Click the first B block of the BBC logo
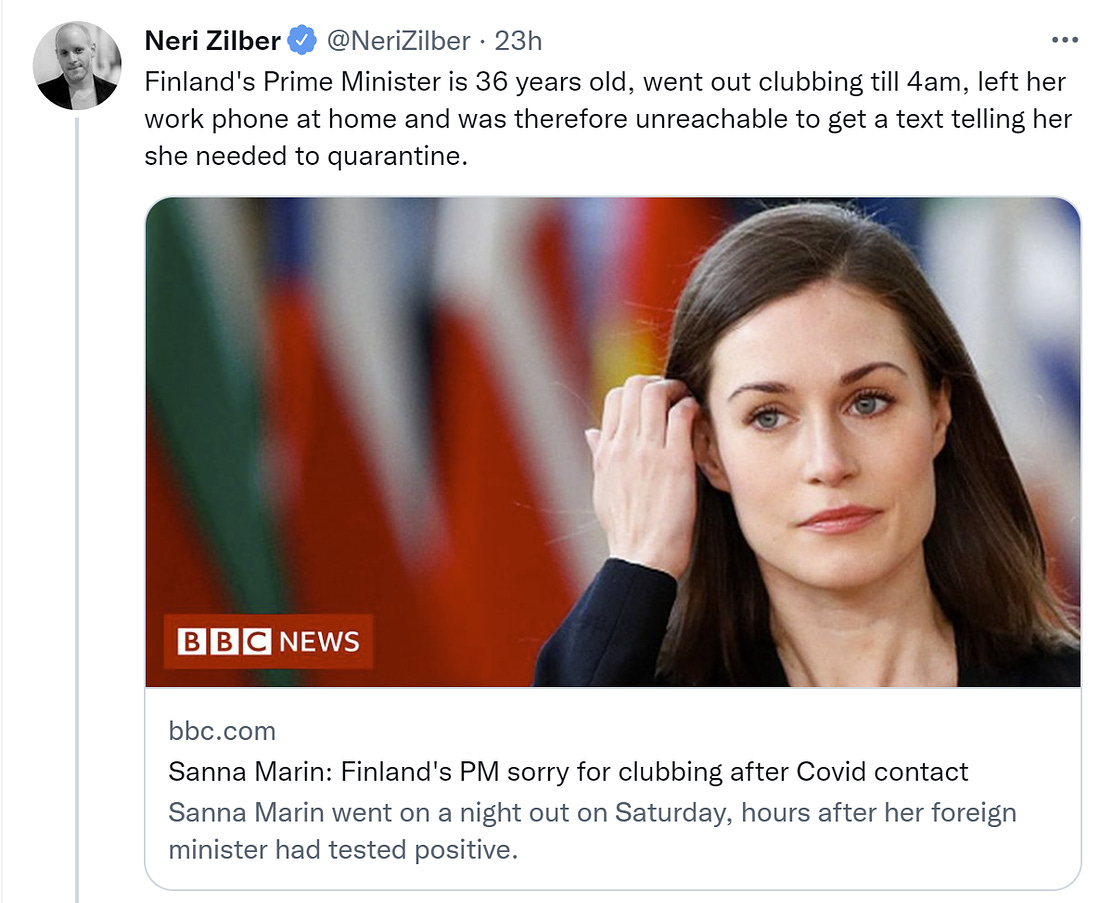 click(190, 641)
